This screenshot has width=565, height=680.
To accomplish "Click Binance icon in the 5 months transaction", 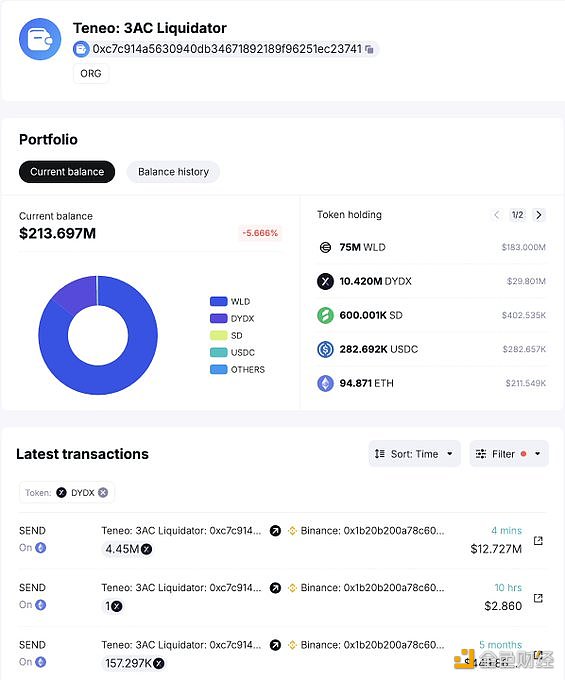I will [293, 645].
